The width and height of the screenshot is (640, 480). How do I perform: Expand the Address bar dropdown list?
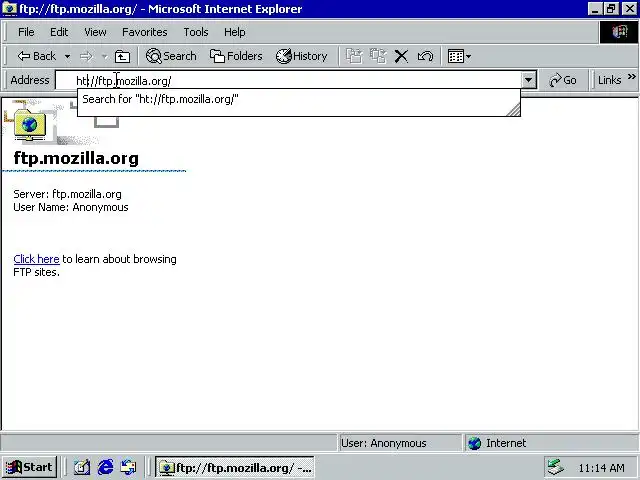point(528,80)
